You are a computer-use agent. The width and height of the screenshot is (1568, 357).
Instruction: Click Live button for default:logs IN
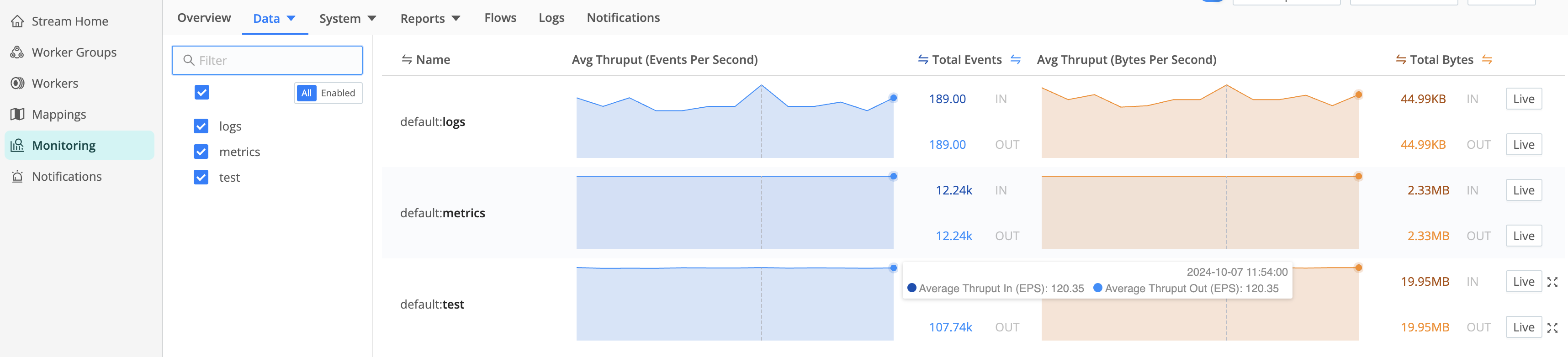click(x=1523, y=99)
